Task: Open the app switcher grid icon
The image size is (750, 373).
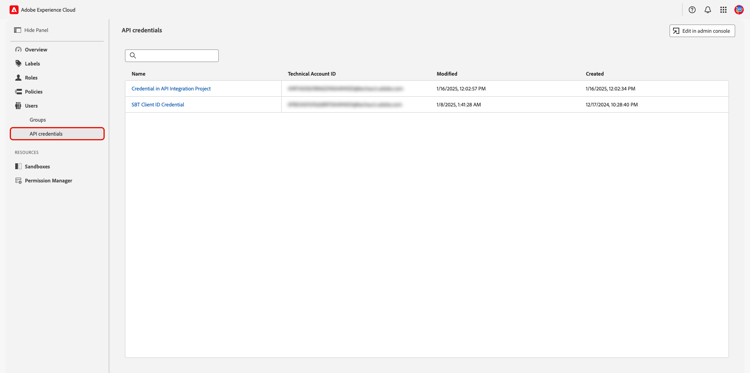Action: pyautogui.click(x=723, y=10)
